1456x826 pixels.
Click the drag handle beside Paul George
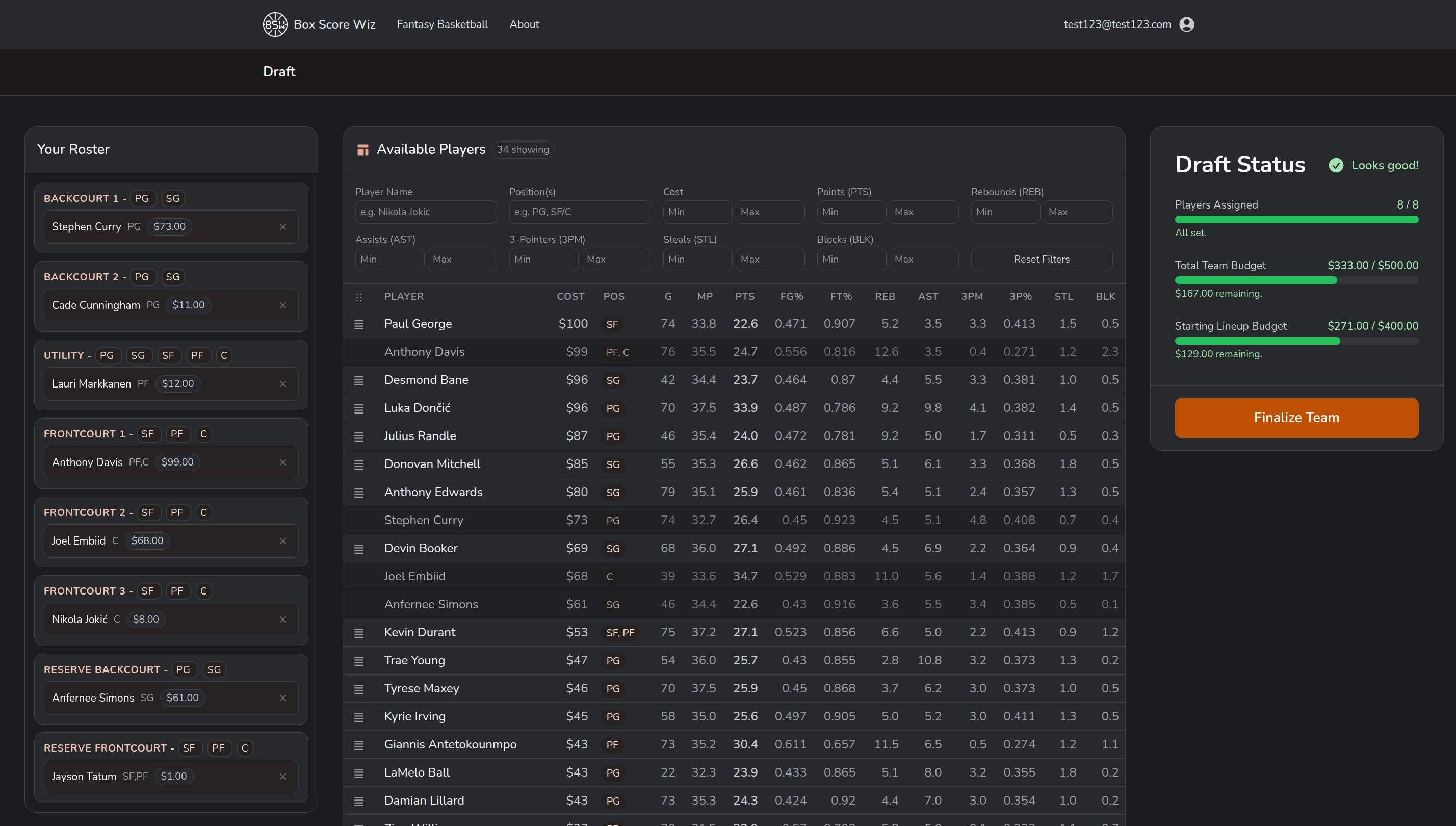point(359,324)
